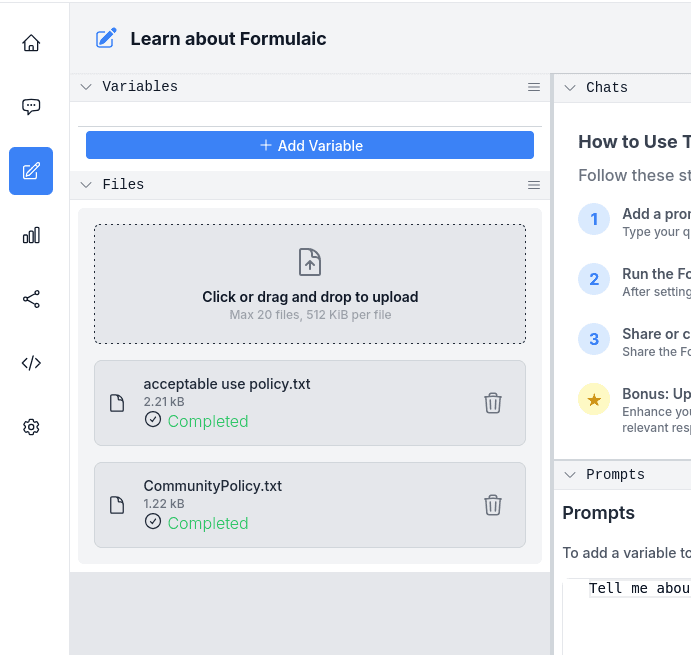This screenshot has width=691, height=655.
Task: Click the upload file icon in dropzone
Action: 310,262
